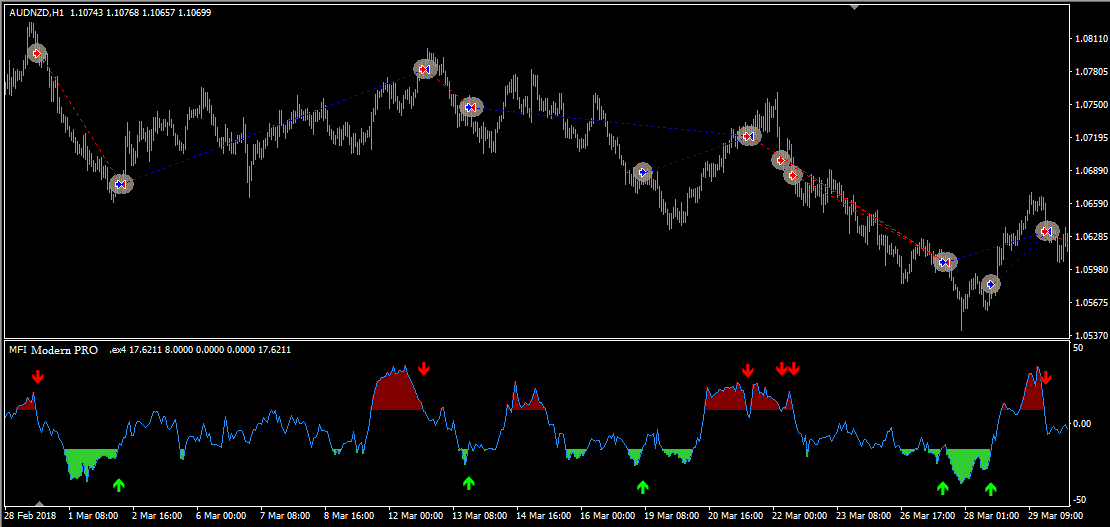Click the trade marker near 13 Mar 08:00
This screenshot has width=1110, height=527.
tap(471, 107)
